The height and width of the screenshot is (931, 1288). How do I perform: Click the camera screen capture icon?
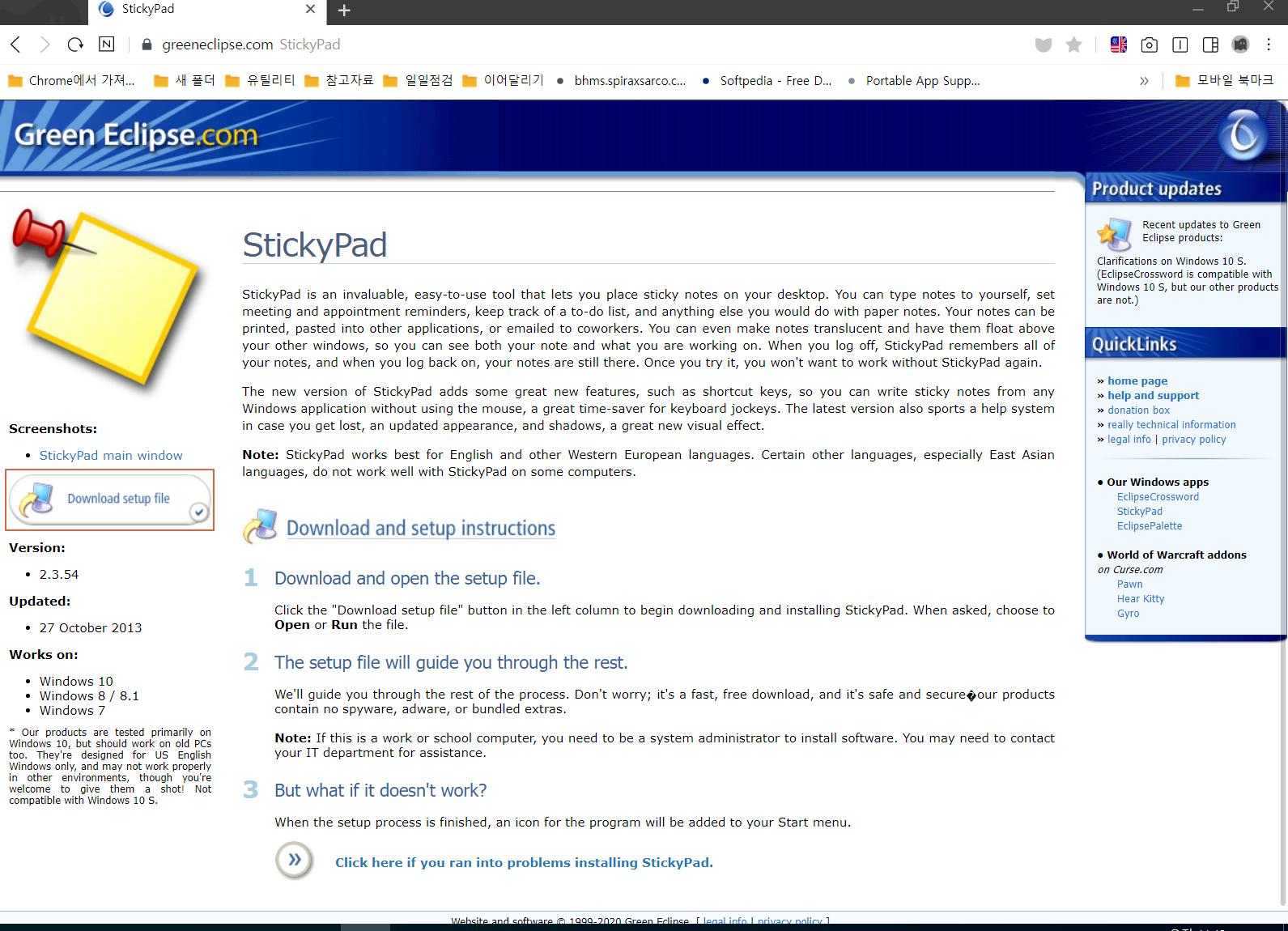pyautogui.click(x=1150, y=45)
